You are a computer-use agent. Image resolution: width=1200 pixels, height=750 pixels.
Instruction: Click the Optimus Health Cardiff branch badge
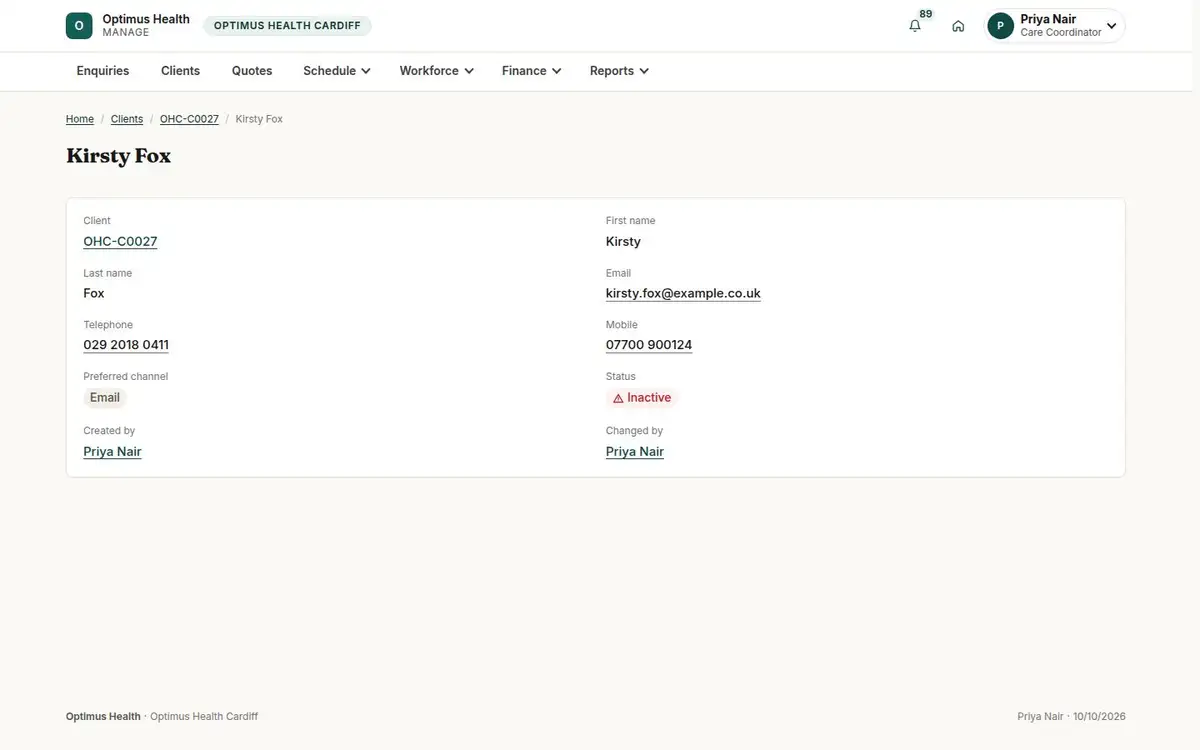click(287, 26)
